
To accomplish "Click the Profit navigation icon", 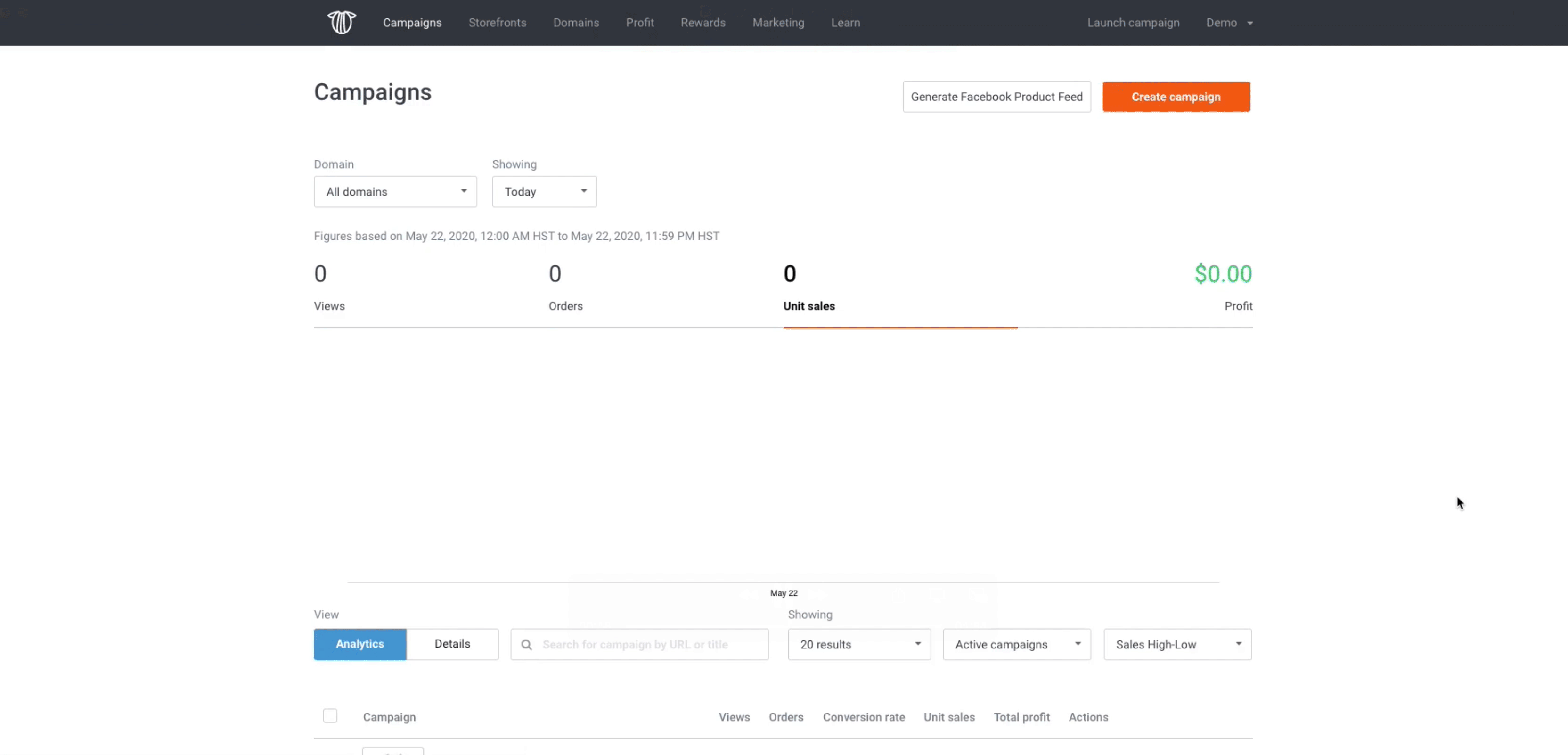I will tap(640, 22).
